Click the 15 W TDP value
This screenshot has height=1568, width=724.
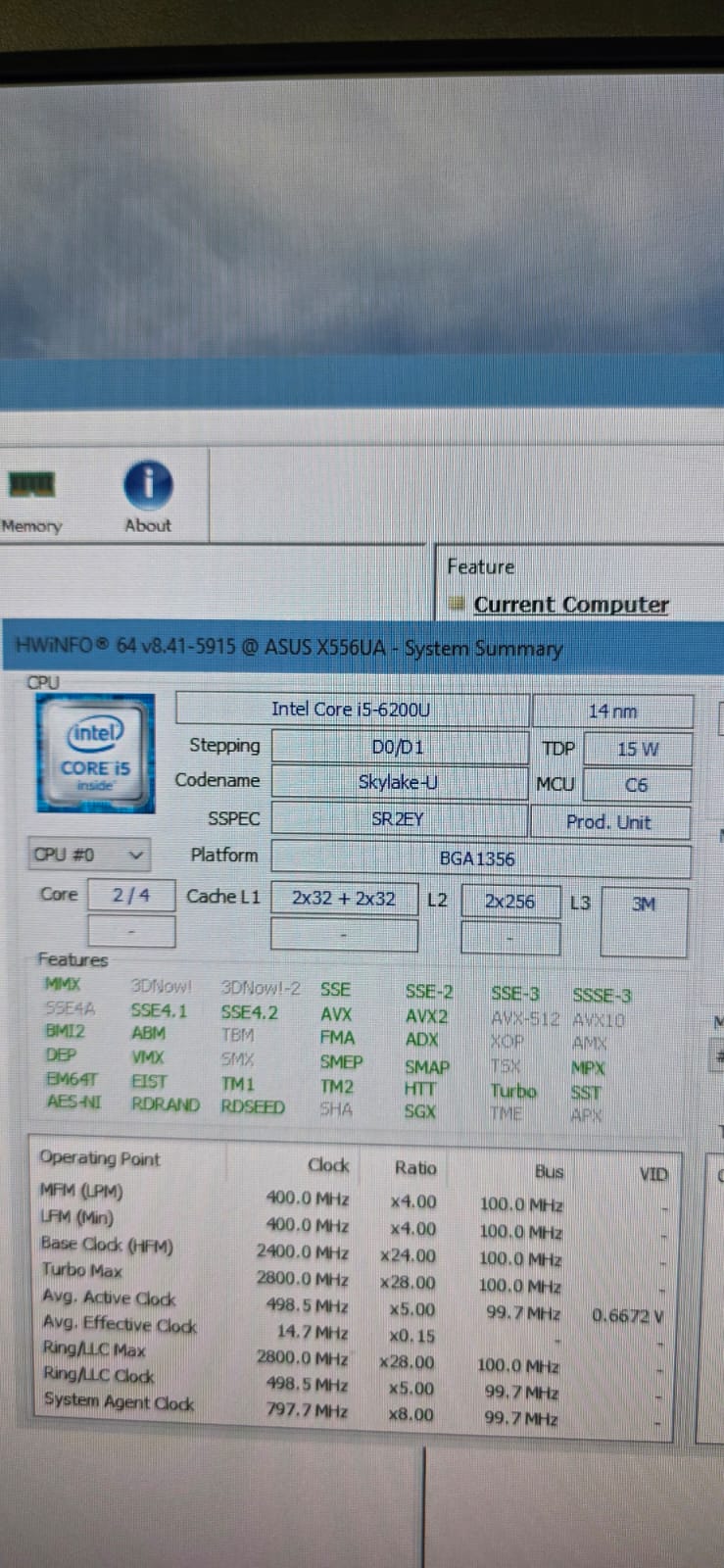[x=638, y=749]
